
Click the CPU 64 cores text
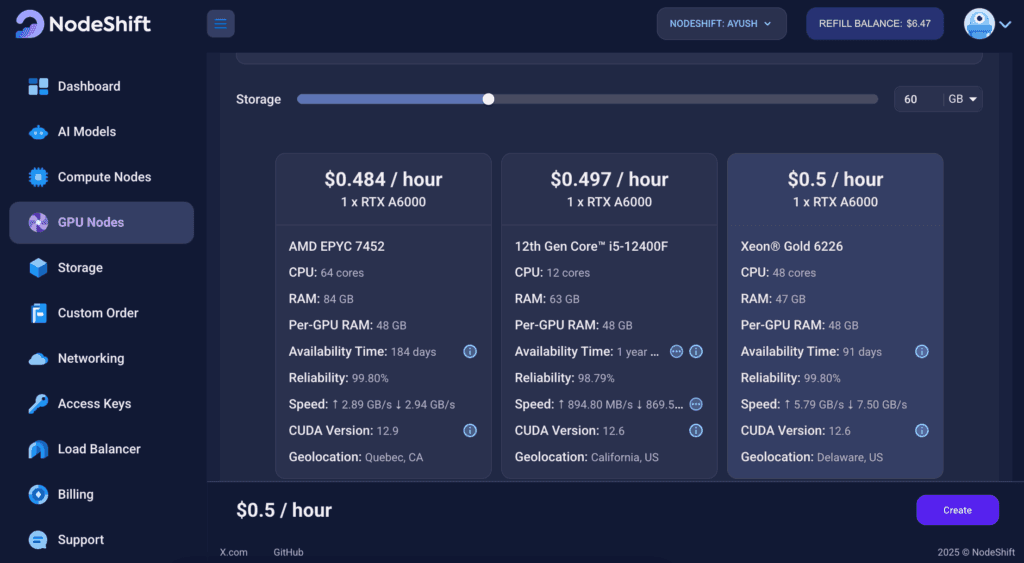pos(327,273)
